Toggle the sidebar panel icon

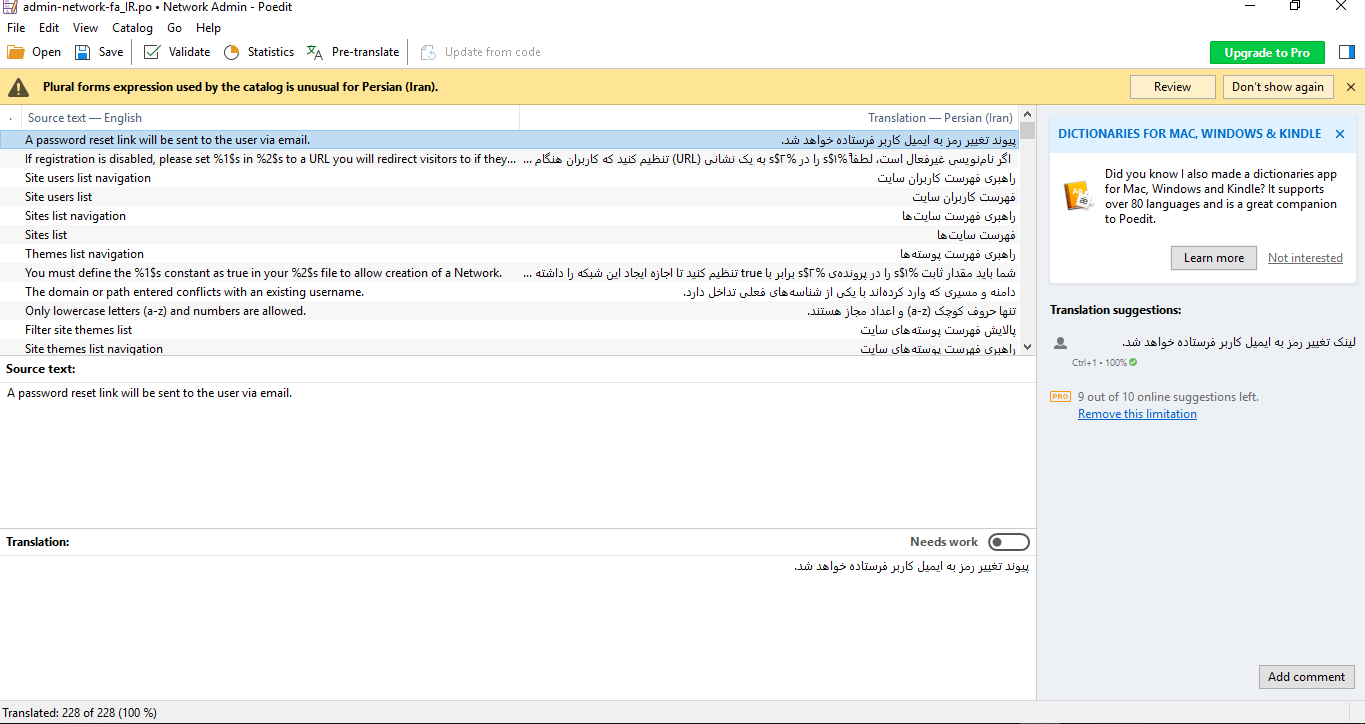pos(1346,52)
